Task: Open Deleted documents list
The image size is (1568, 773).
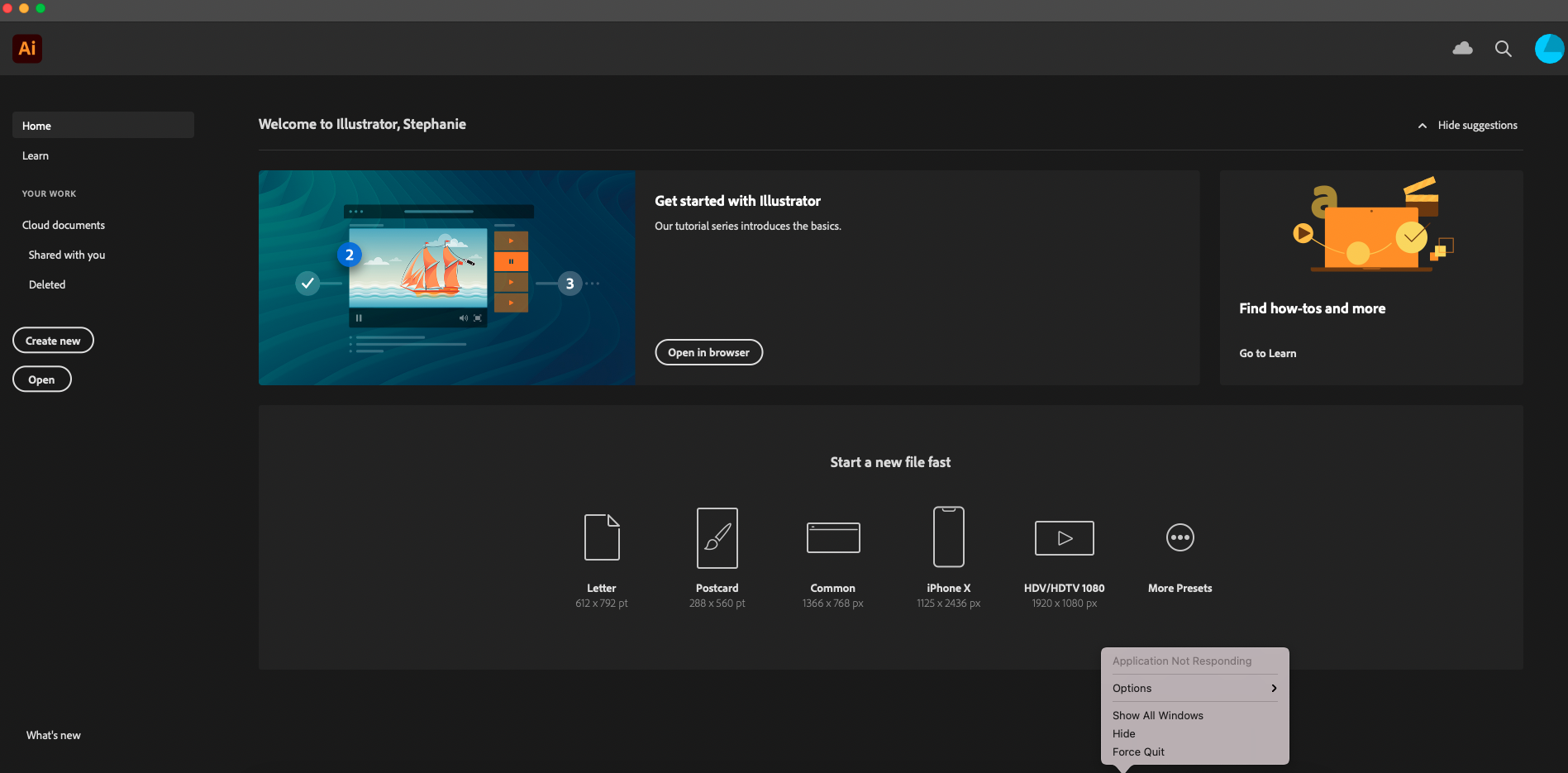Action: pos(47,284)
